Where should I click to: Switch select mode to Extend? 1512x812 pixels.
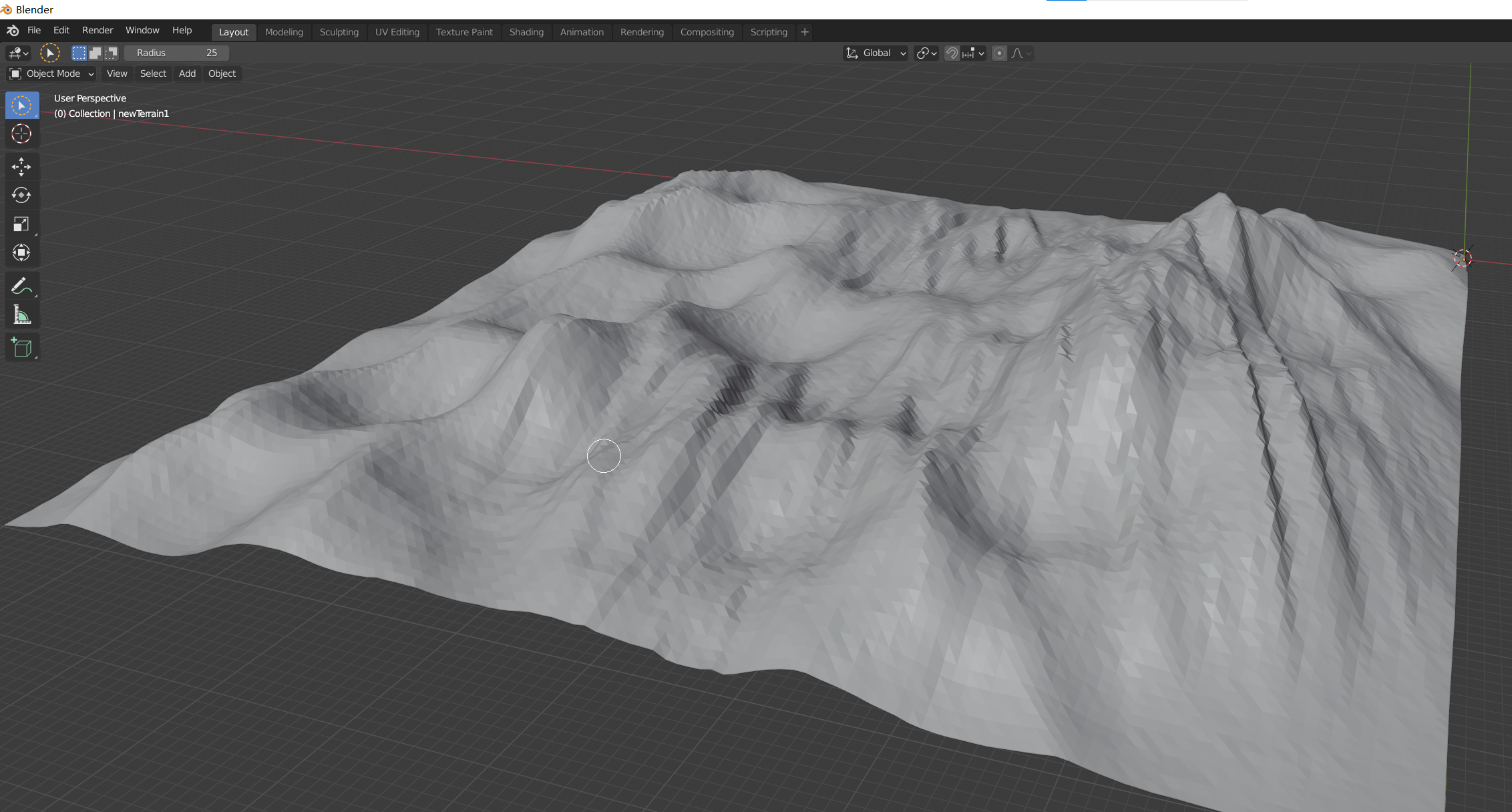point(96,53)
